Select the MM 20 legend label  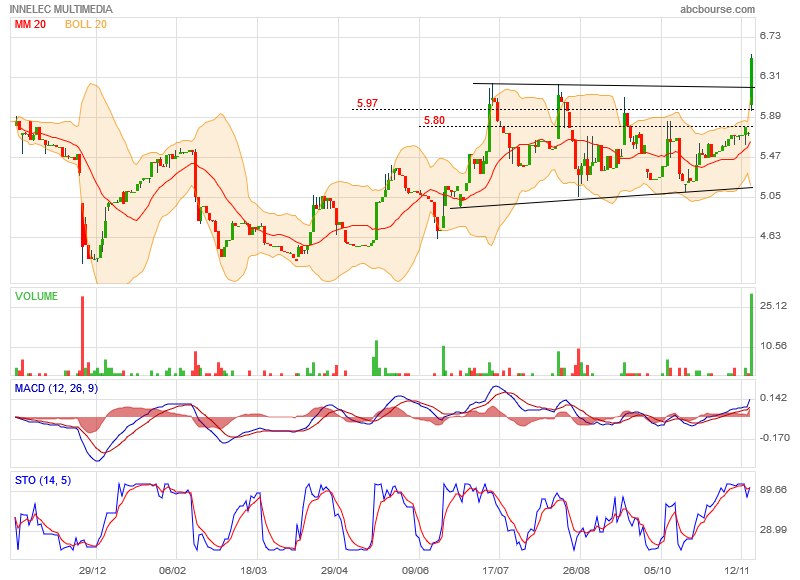click(x=30, y=24)
